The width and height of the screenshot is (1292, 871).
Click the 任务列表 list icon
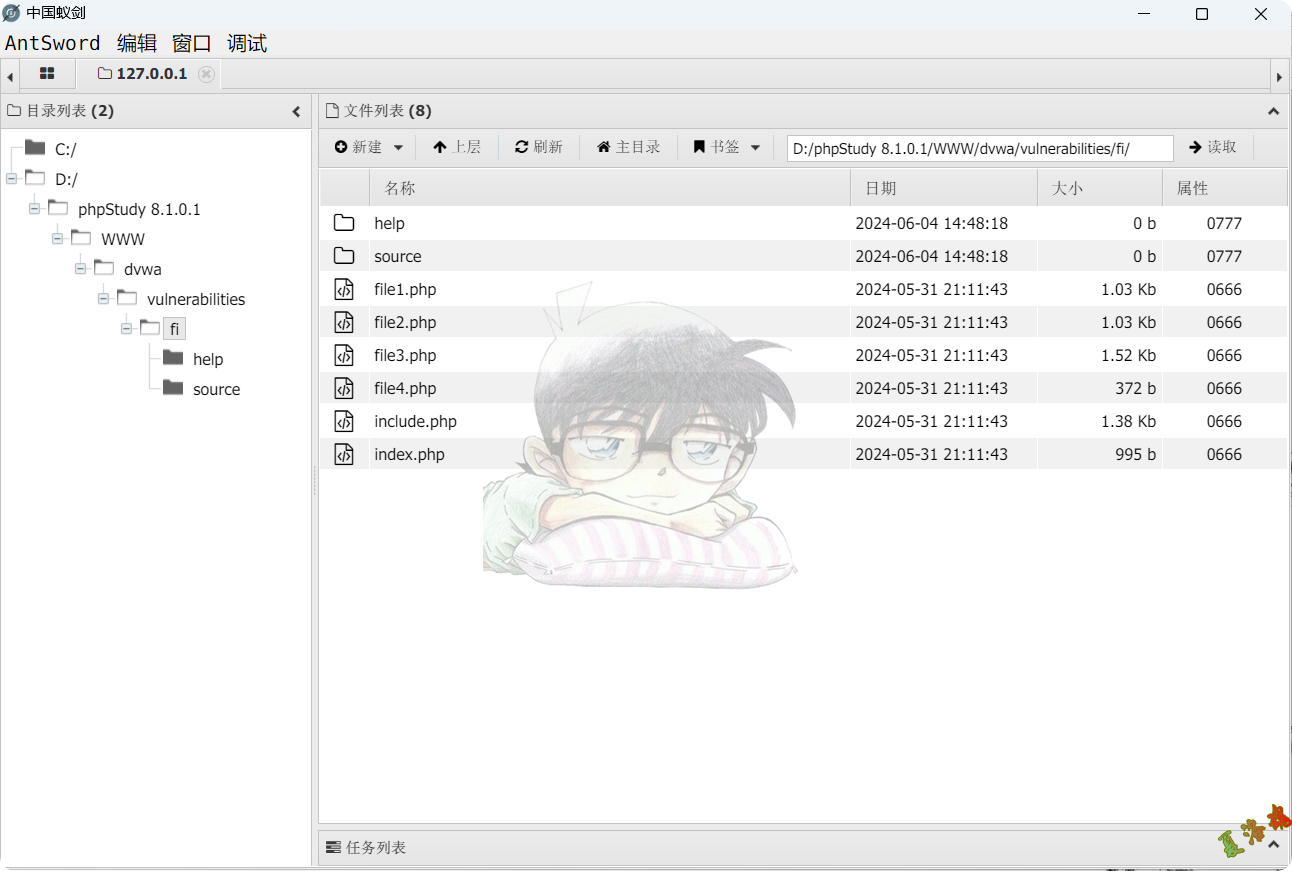click(x=334, y=847)
